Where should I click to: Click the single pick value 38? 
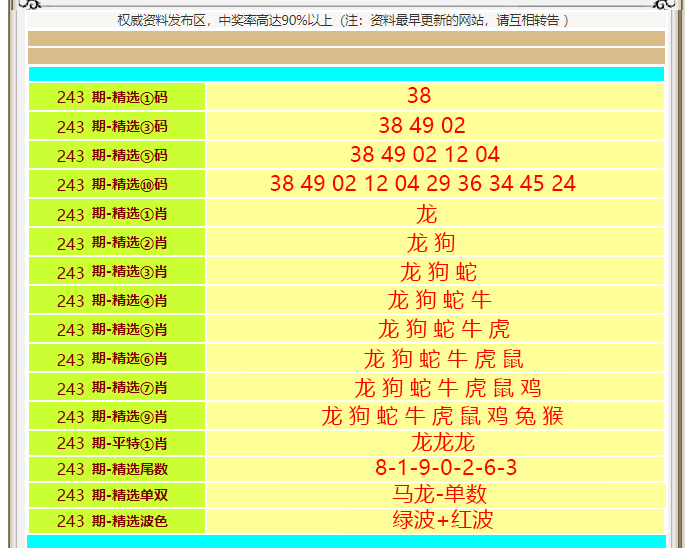(x=419, y=95)
